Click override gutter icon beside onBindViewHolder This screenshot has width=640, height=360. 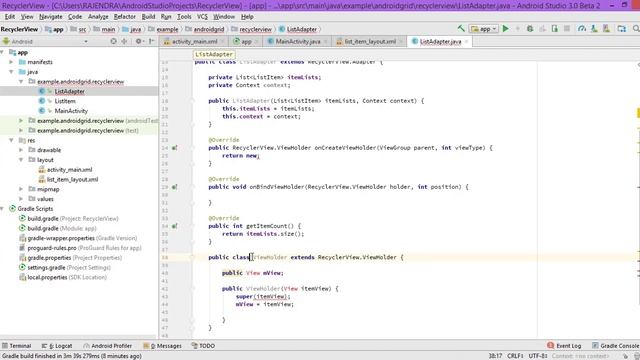point(174,187)
